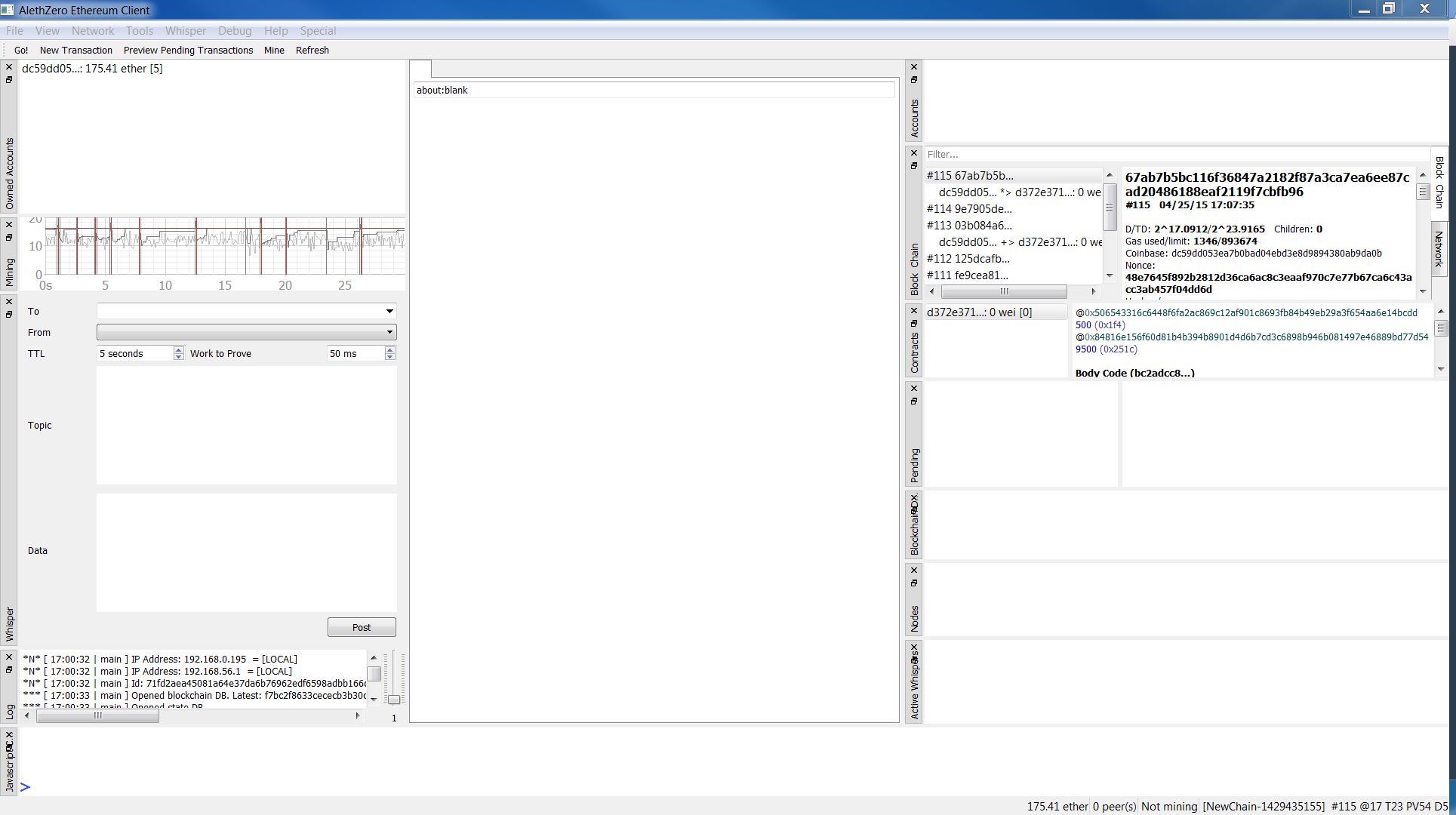
Task: Close the JavaScript console dock panel
Action: (9, 734)
